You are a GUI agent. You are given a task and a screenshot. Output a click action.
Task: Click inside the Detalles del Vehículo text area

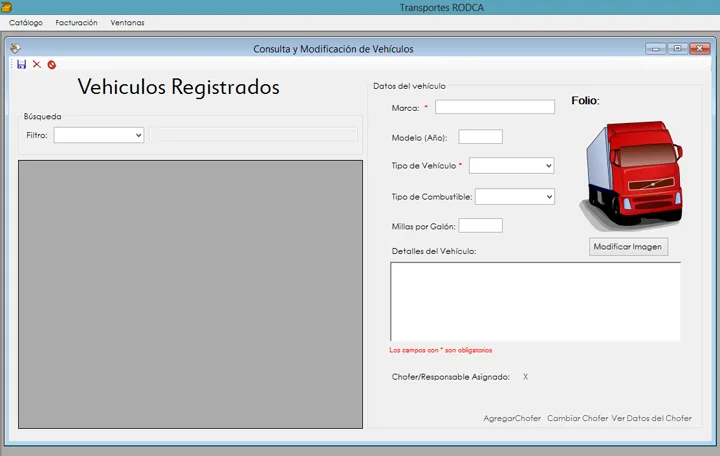(535, 302)
